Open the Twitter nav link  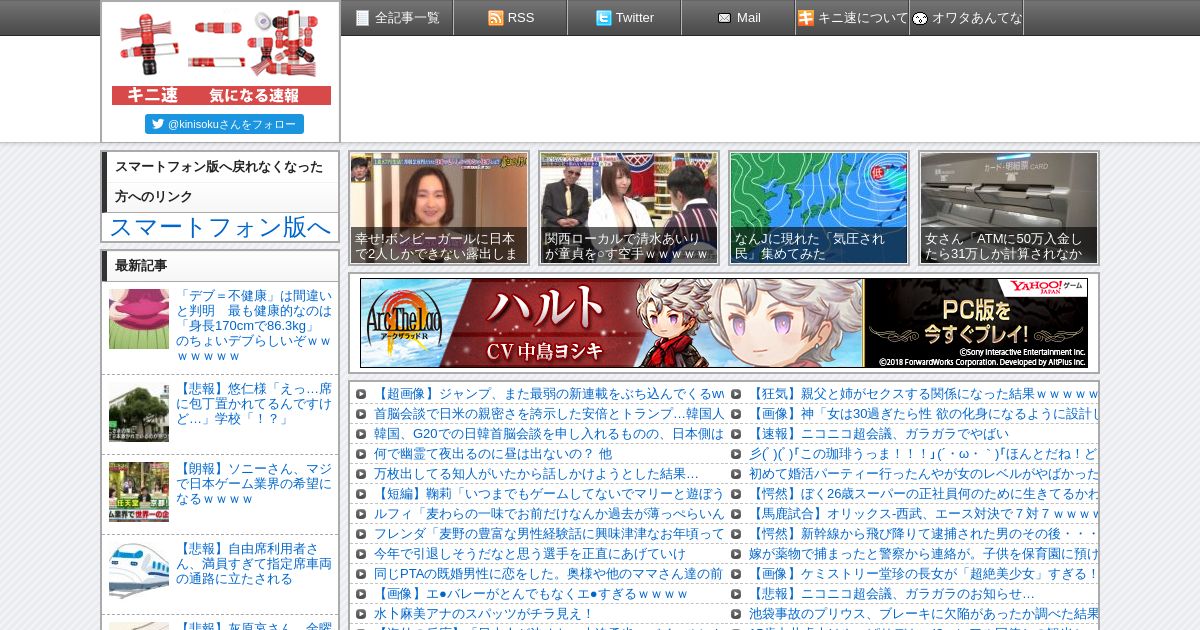pos(625,17)
